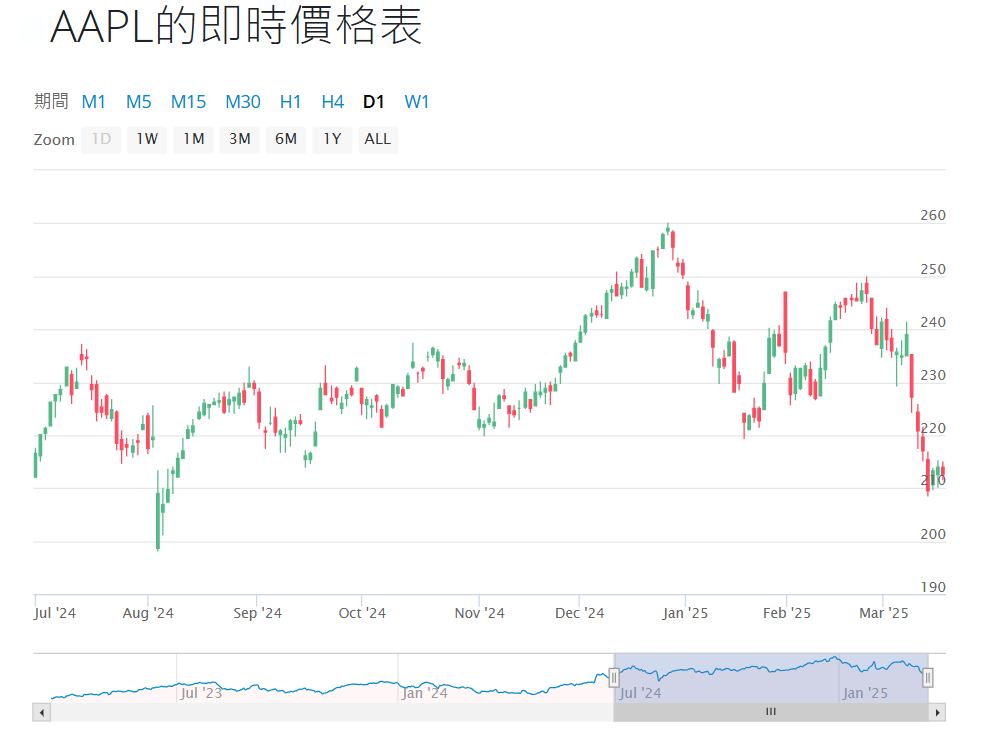This screenshot has width=995, height=730.
Task: Click the 240 price label
Action: click(x=933, y=322)
